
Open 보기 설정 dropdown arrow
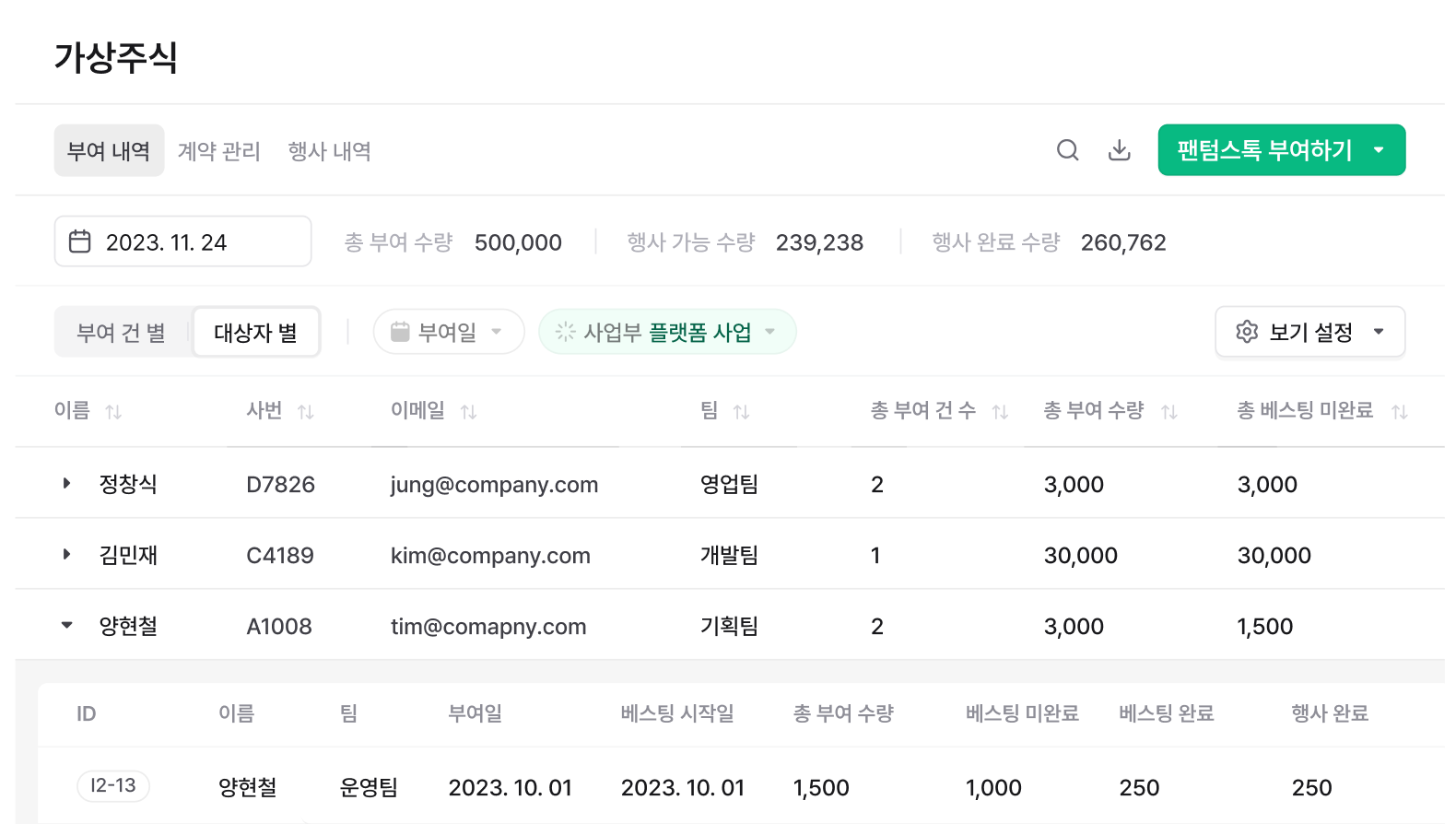[1379, 332]
